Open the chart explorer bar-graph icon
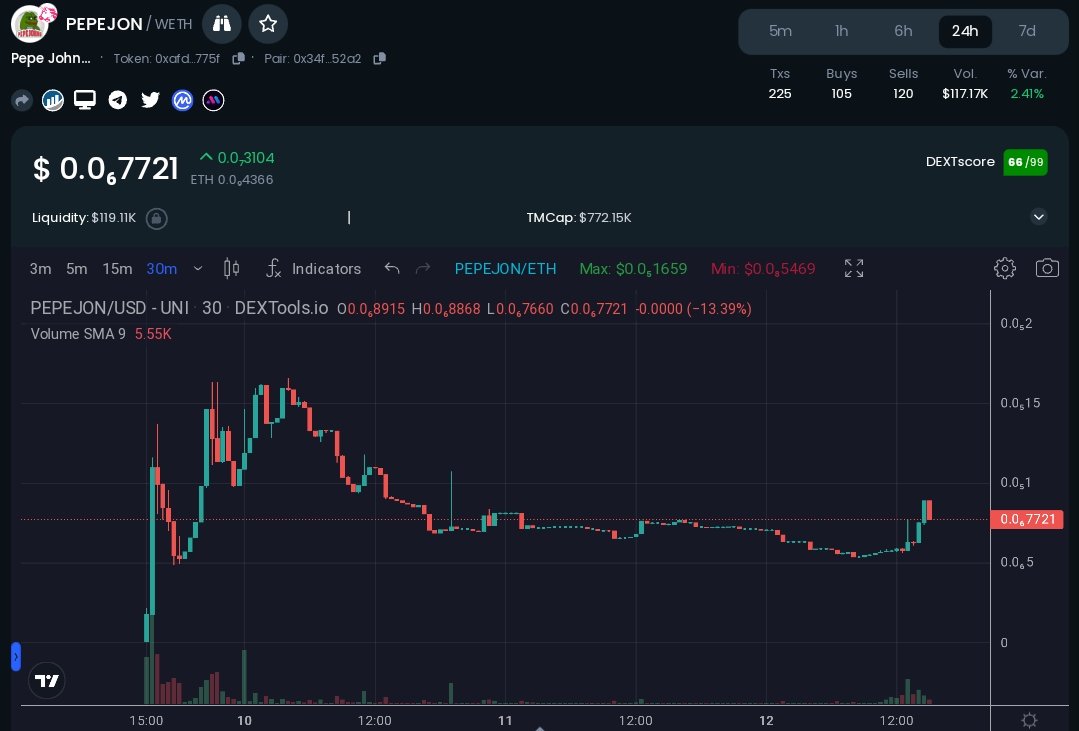Screen dimensions: 1079x731 pos(52,100)
